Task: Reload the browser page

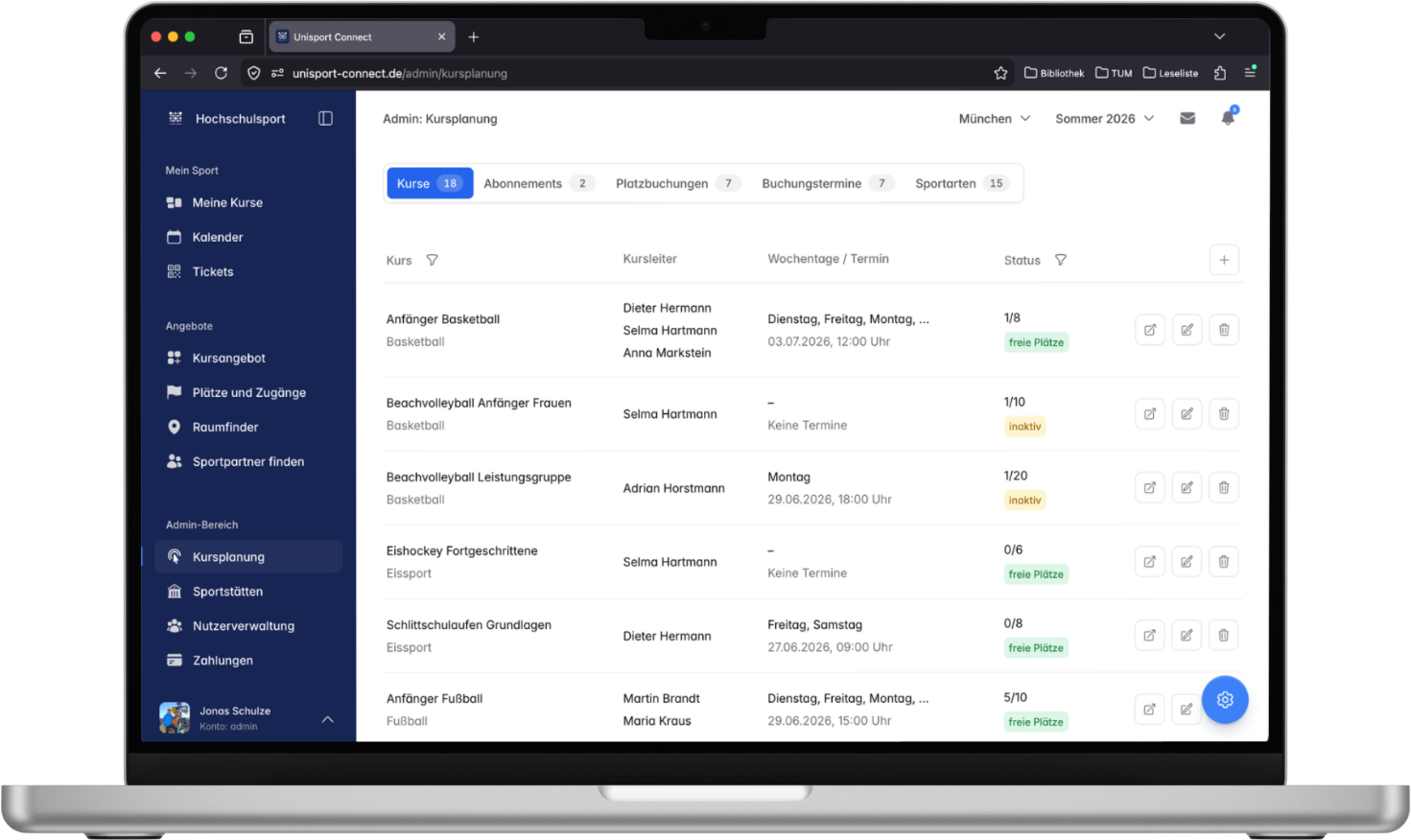Action: 221,73
